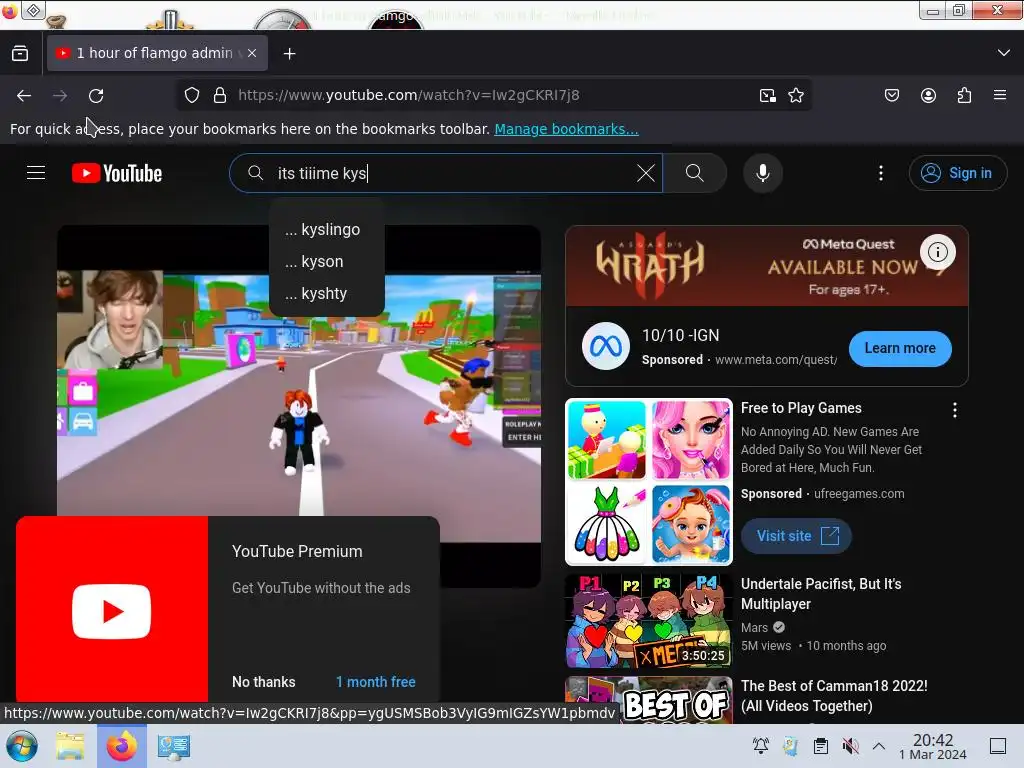Switch to Firefox taskbar icon
This screenshot has height=768, width=1024.
click(121, 746)
